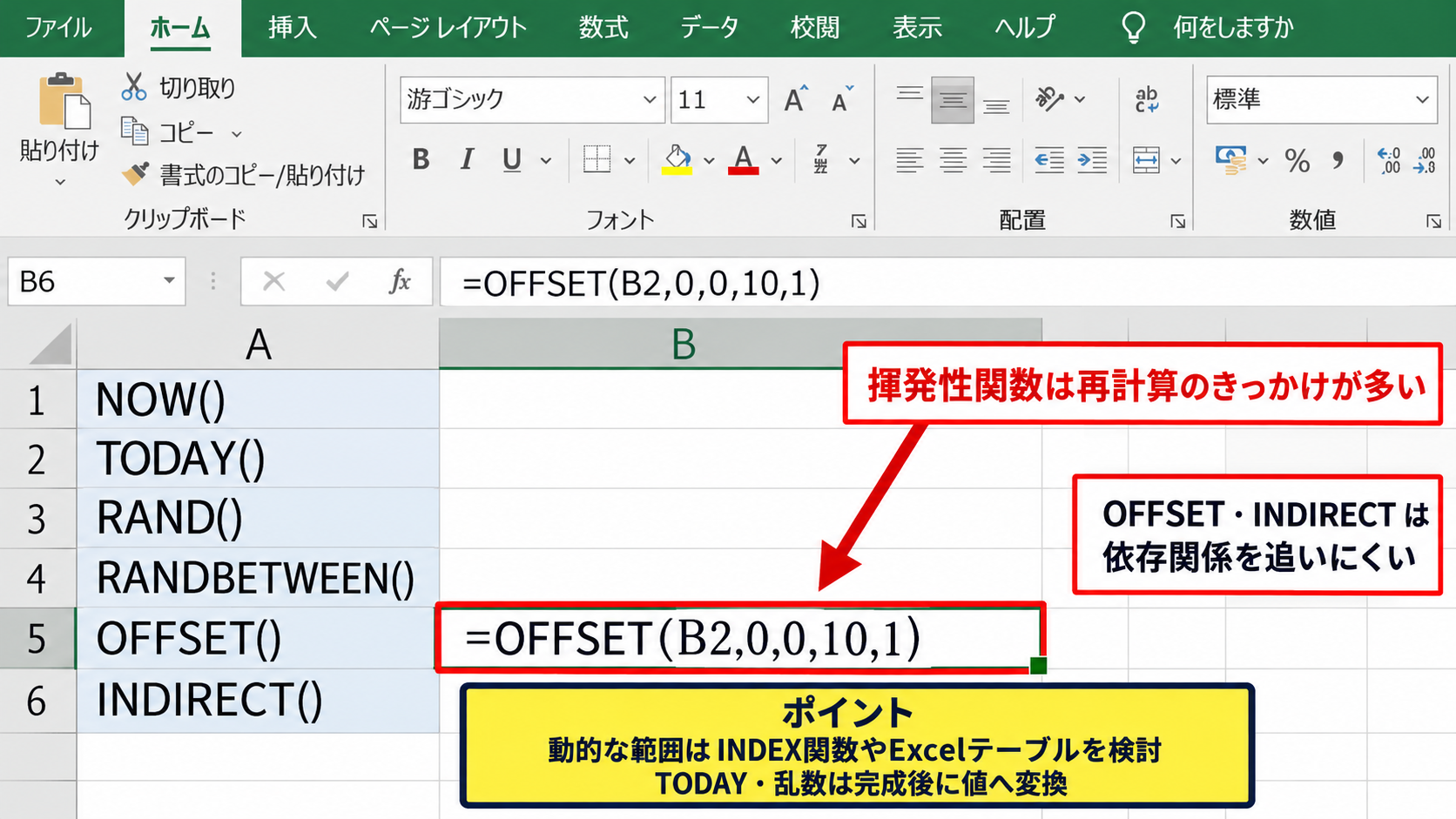Viewport: 1456px width, 819px height.
Task: Click the cancel X button in formula bar
Action: coord(274,281)
